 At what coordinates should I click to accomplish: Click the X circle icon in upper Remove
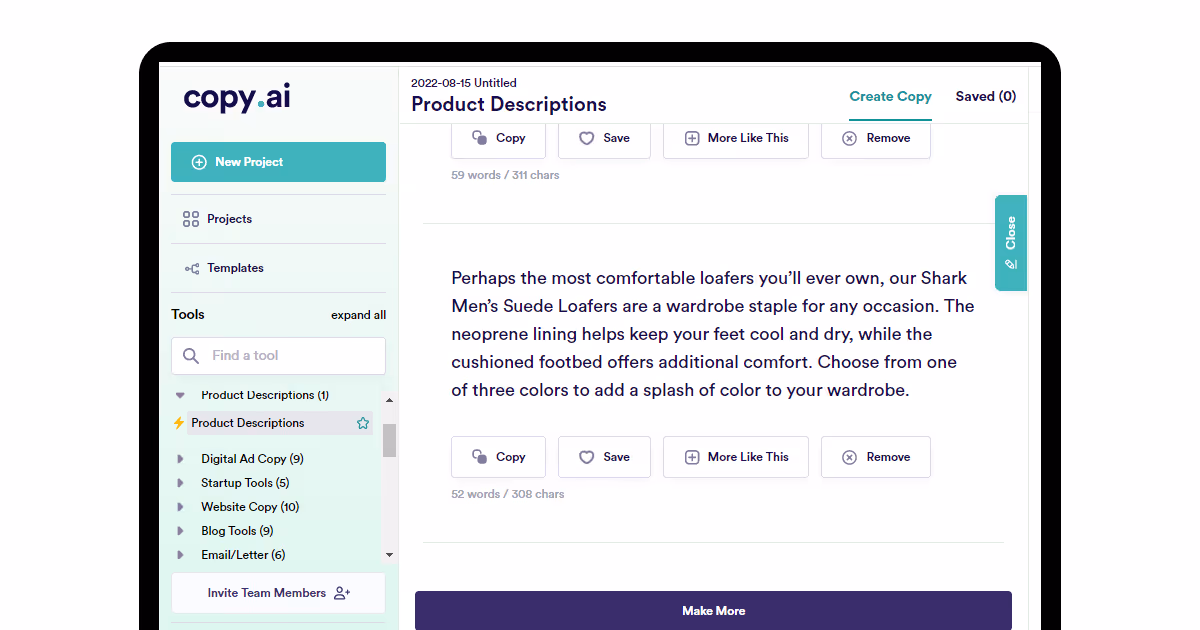click(x=850, y=138)
